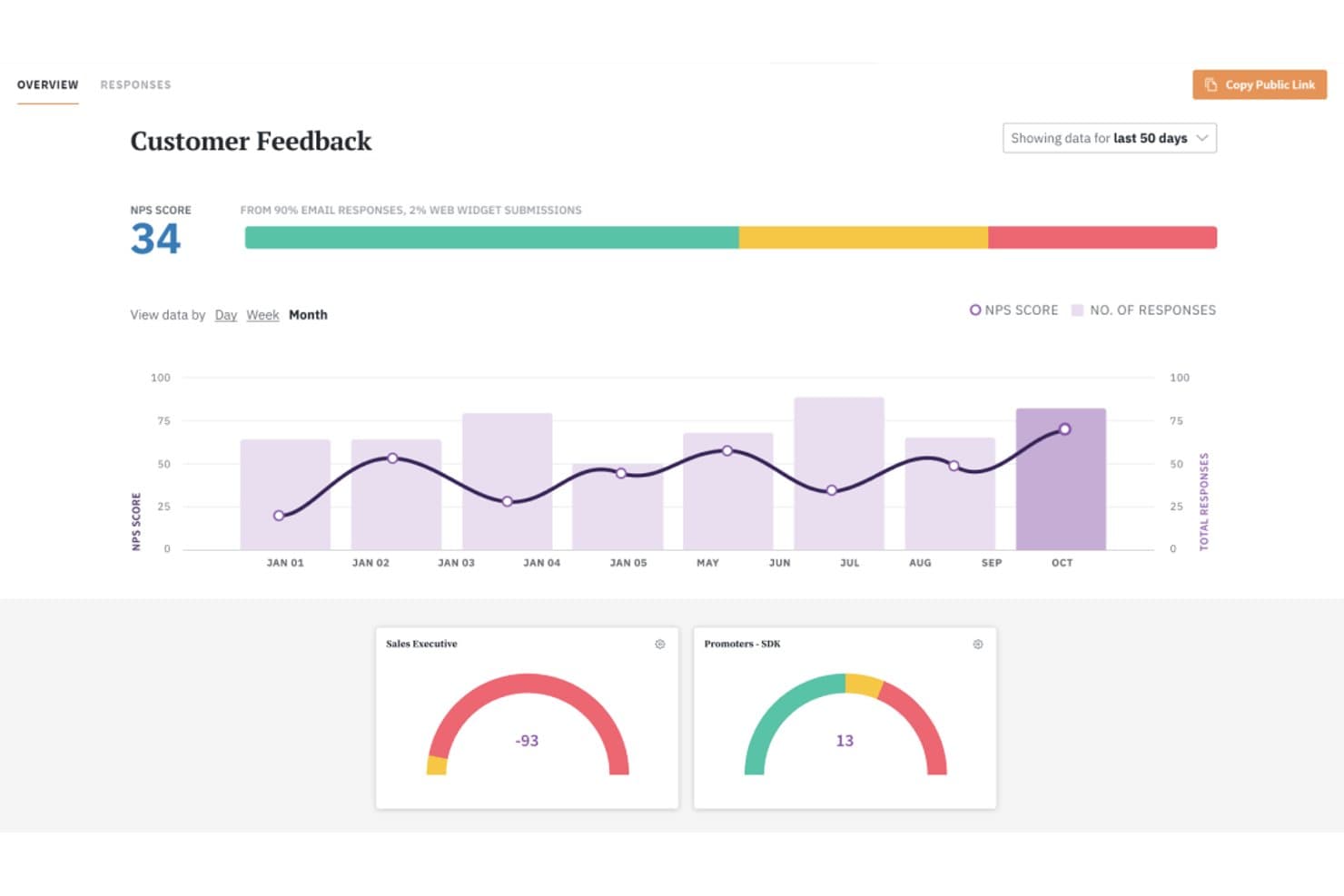1344x896 pixels.
Task: Click the yellow passives segment of NPS bar
Action: [x=863, y=238]
